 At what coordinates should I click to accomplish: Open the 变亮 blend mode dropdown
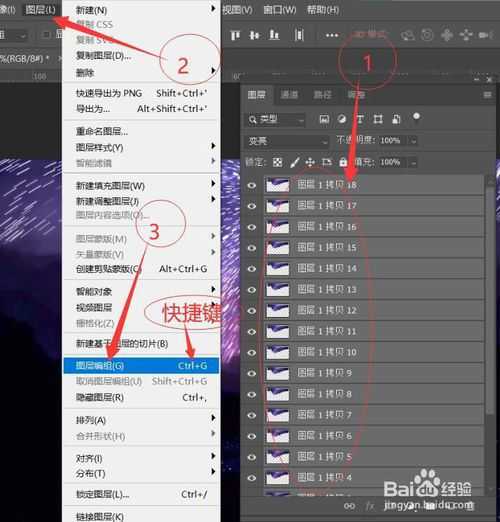pyautogui.click(x=287, y=141)
